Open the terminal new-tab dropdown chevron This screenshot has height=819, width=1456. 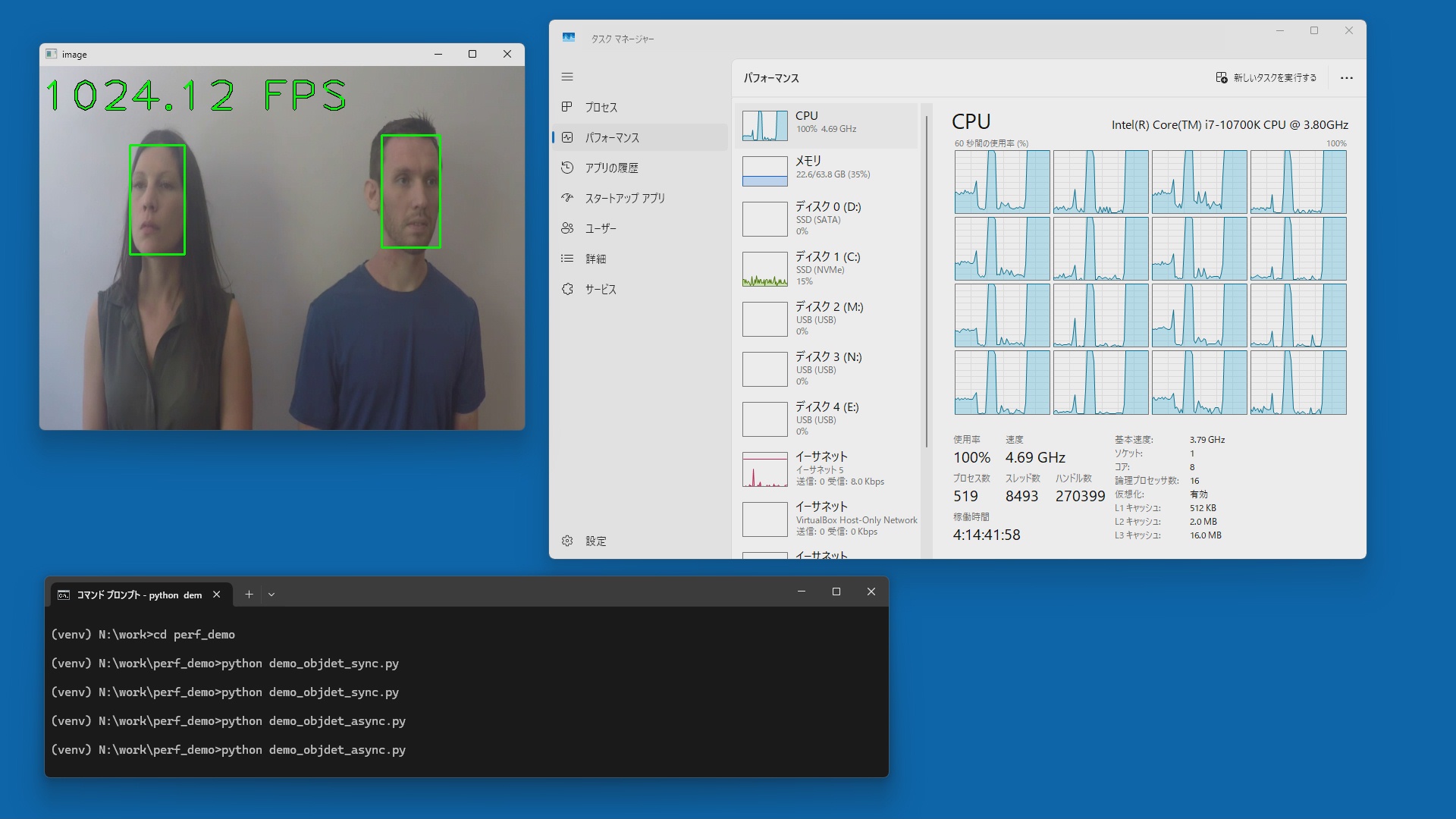pyautogui.click(x=271, y=595)
